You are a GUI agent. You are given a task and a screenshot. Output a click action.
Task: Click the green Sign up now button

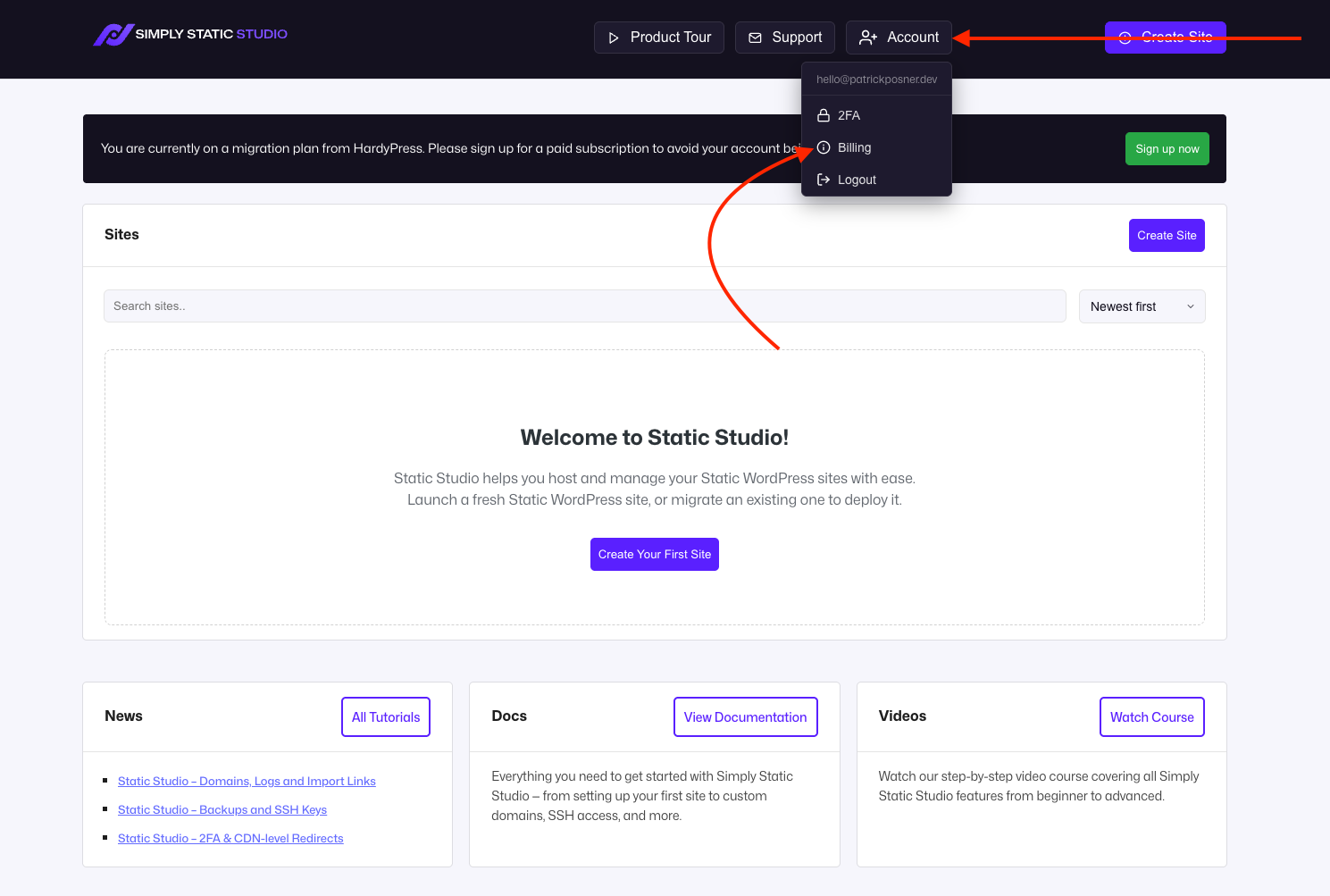pyautogui.click(x=1167, y=148)
